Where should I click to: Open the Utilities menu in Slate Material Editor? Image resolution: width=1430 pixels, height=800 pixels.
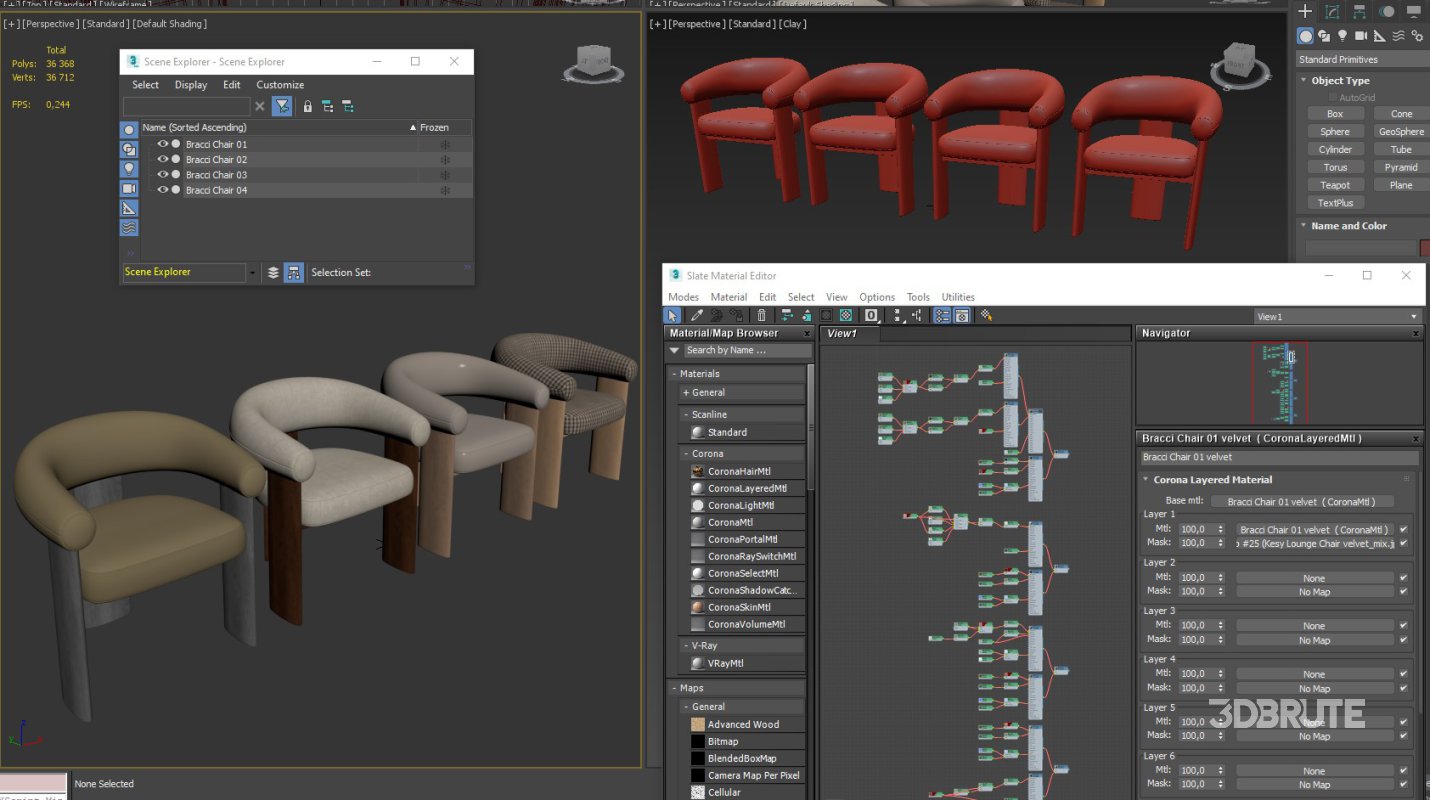(957, 297)
